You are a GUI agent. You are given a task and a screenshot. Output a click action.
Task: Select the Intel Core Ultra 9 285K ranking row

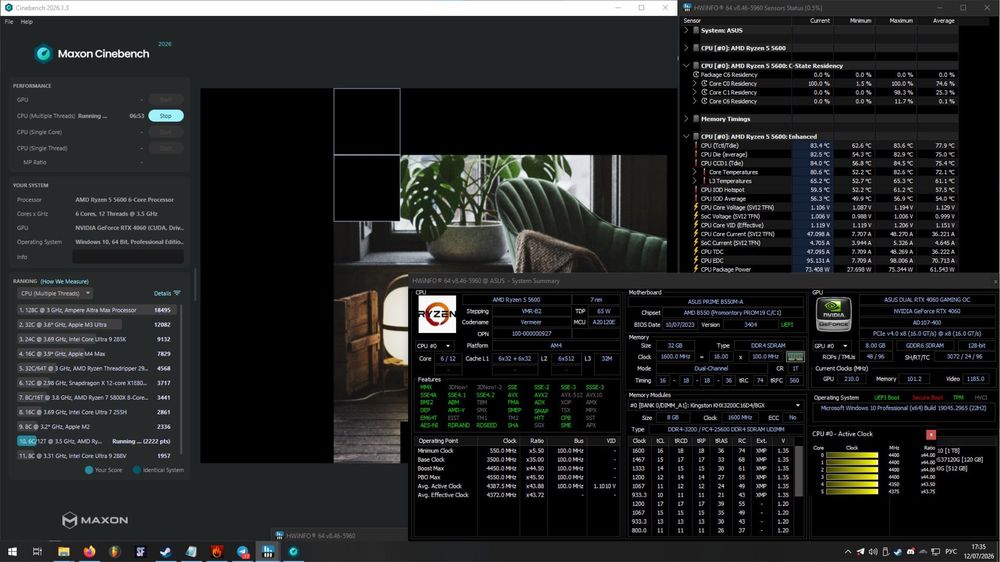pyautogui.click(x=94, y=339)
